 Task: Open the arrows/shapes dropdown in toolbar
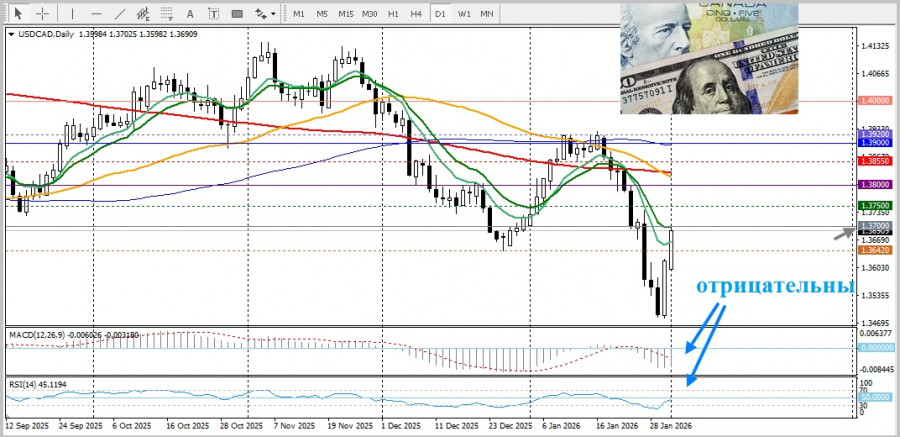click(x=264, y=14)
